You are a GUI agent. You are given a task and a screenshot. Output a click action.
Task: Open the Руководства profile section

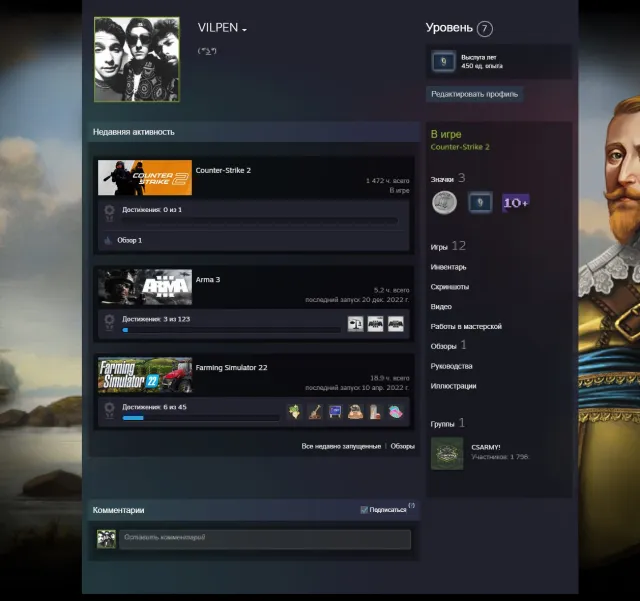[x=451, y=366]
